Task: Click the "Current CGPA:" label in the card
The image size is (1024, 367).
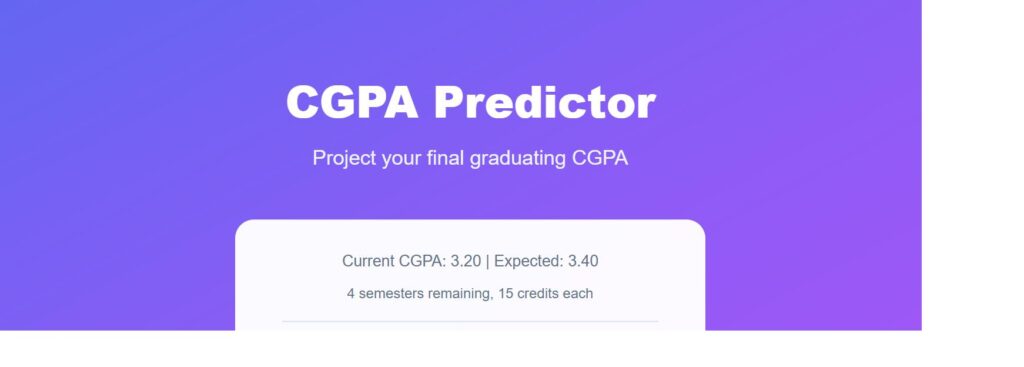Action: click(x=394, y=261)
